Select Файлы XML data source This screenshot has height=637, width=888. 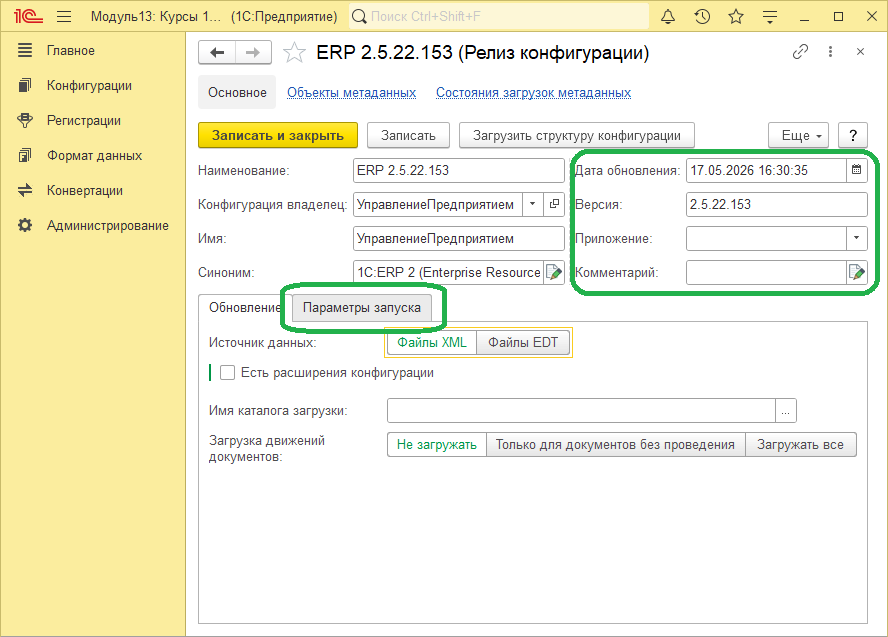click(432, 343)
